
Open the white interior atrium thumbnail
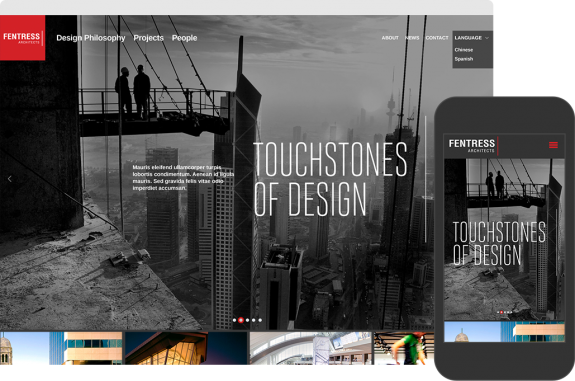point(311,348)
